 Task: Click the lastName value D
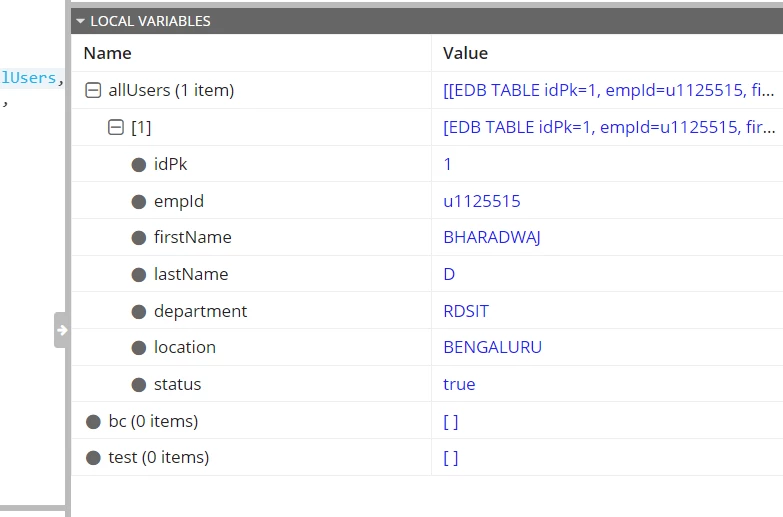pyautogui.click(x=449, y=274)
